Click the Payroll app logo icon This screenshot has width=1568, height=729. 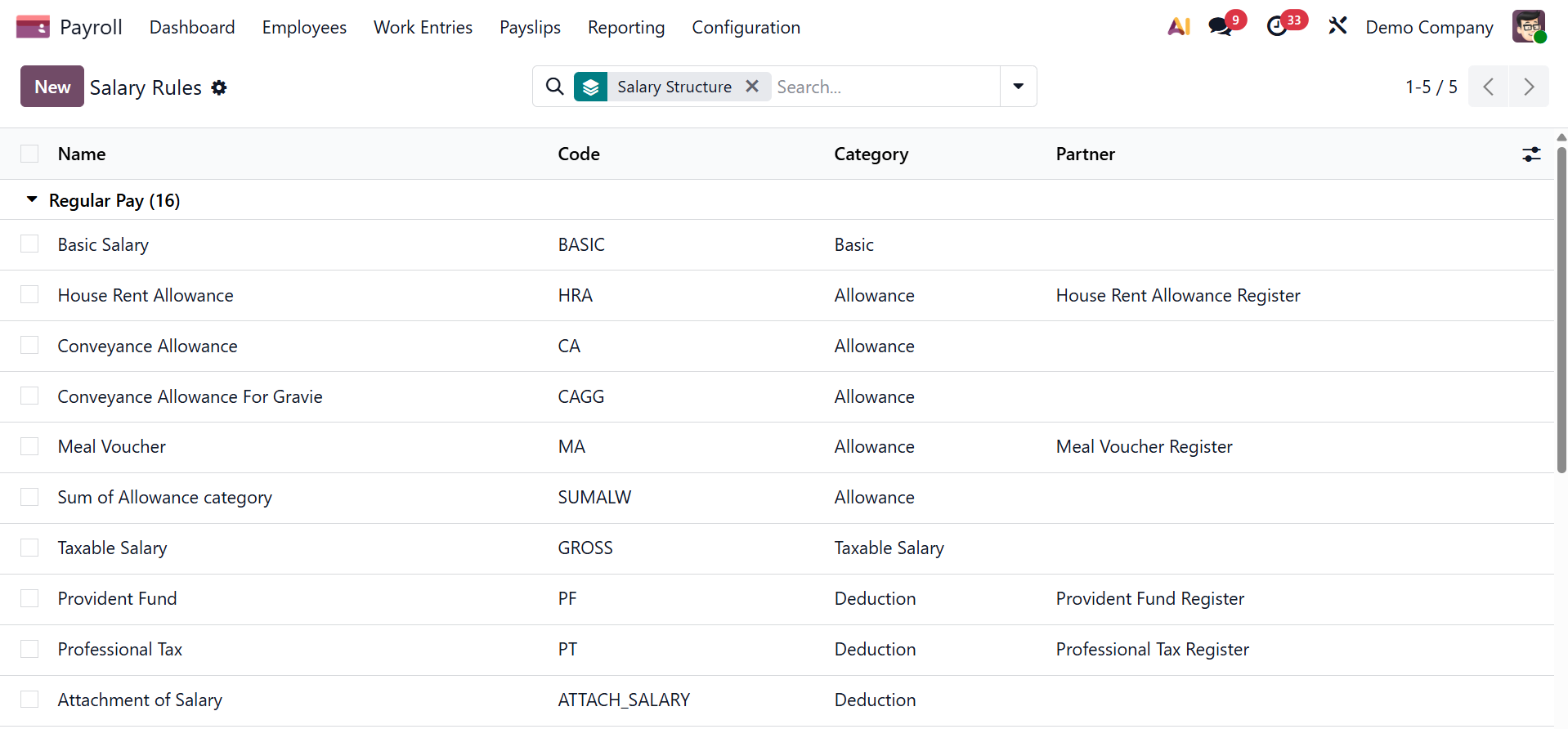pos(33,27)
